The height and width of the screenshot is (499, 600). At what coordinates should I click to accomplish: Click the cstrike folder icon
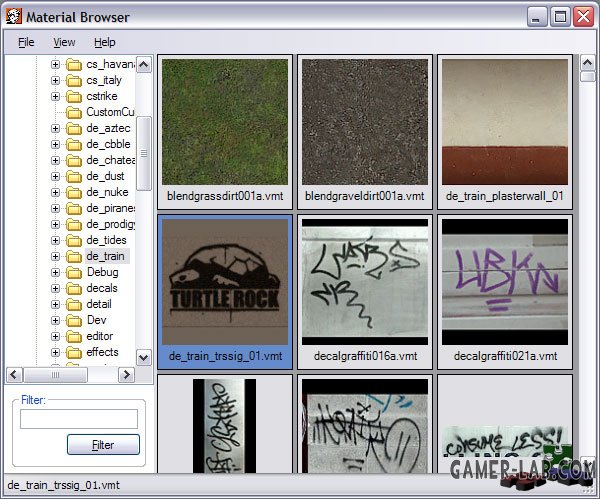pyautogui.click(x=74, y=97)
